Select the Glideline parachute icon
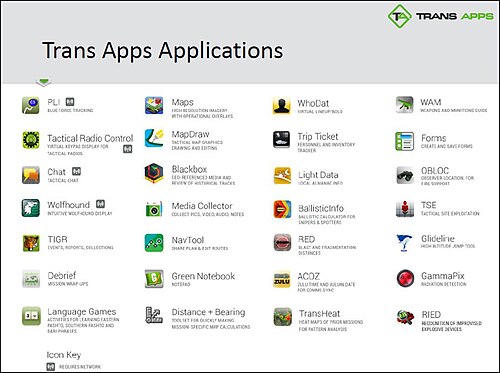 tap(405, 243)
